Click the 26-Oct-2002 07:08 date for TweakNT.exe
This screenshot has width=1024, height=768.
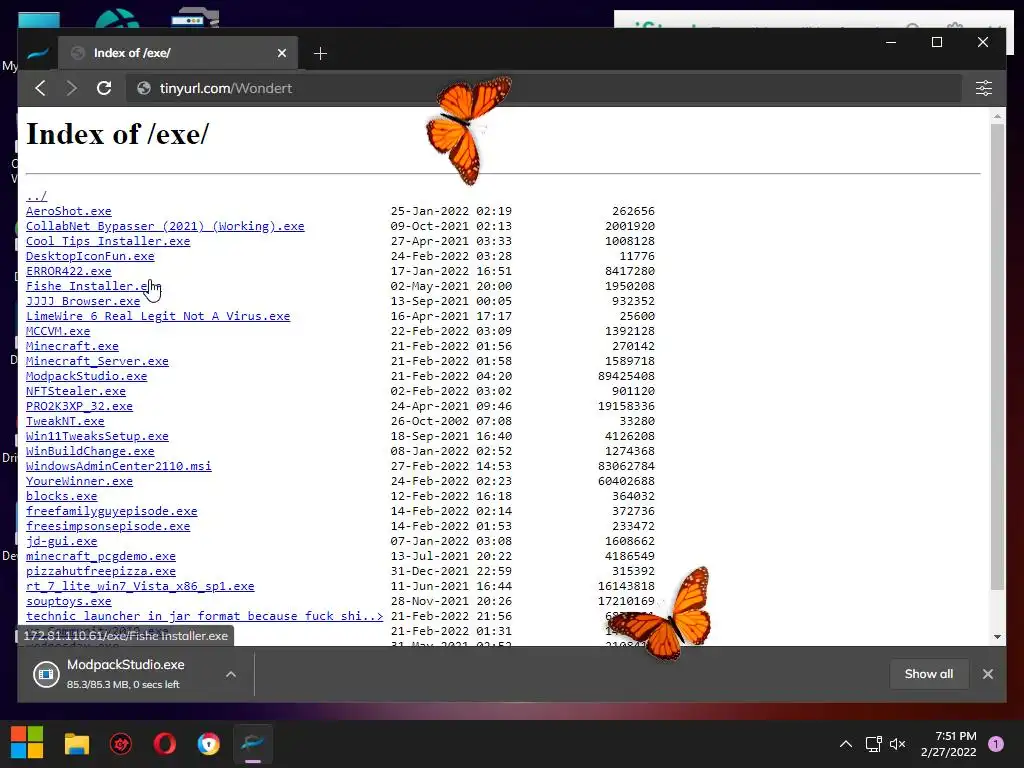pyautogui.click(x=451, y=421)
